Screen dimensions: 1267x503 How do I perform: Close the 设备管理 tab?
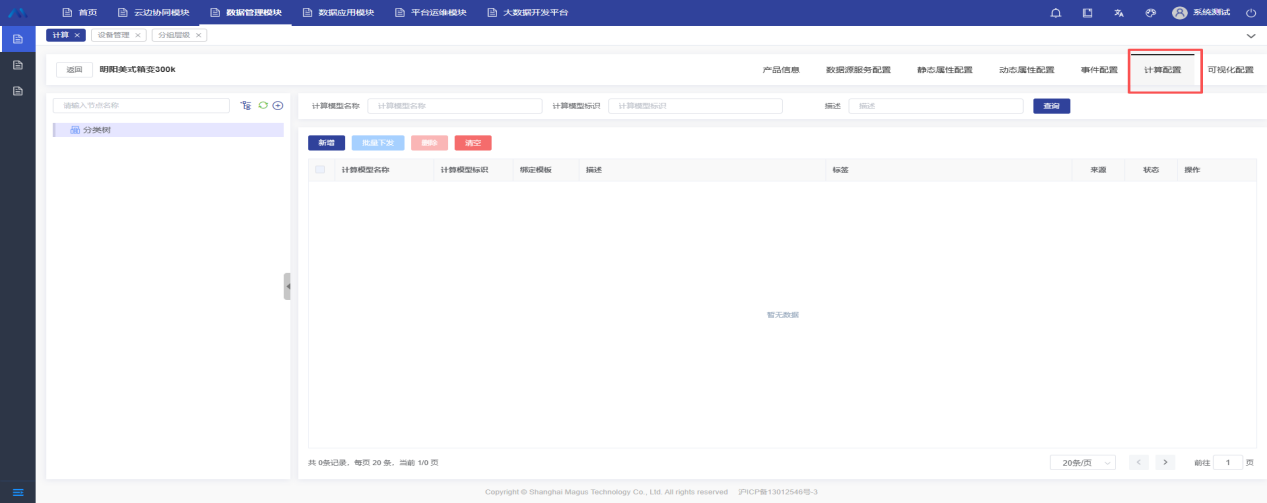138,35
